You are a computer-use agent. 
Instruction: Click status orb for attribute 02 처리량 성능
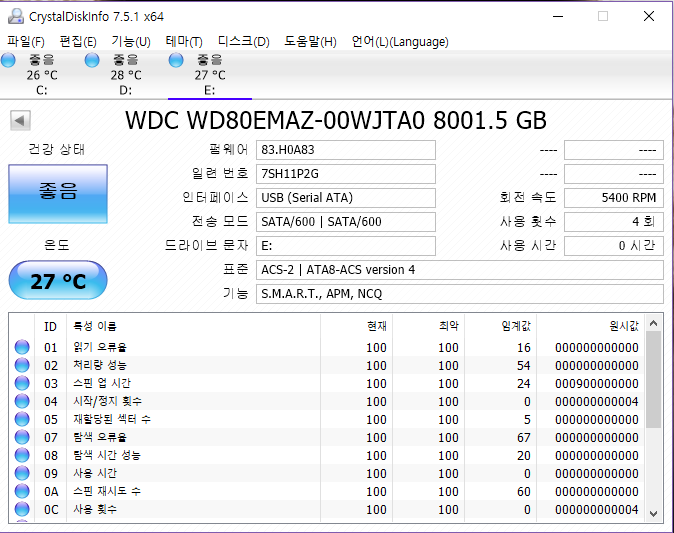[22, 365]
